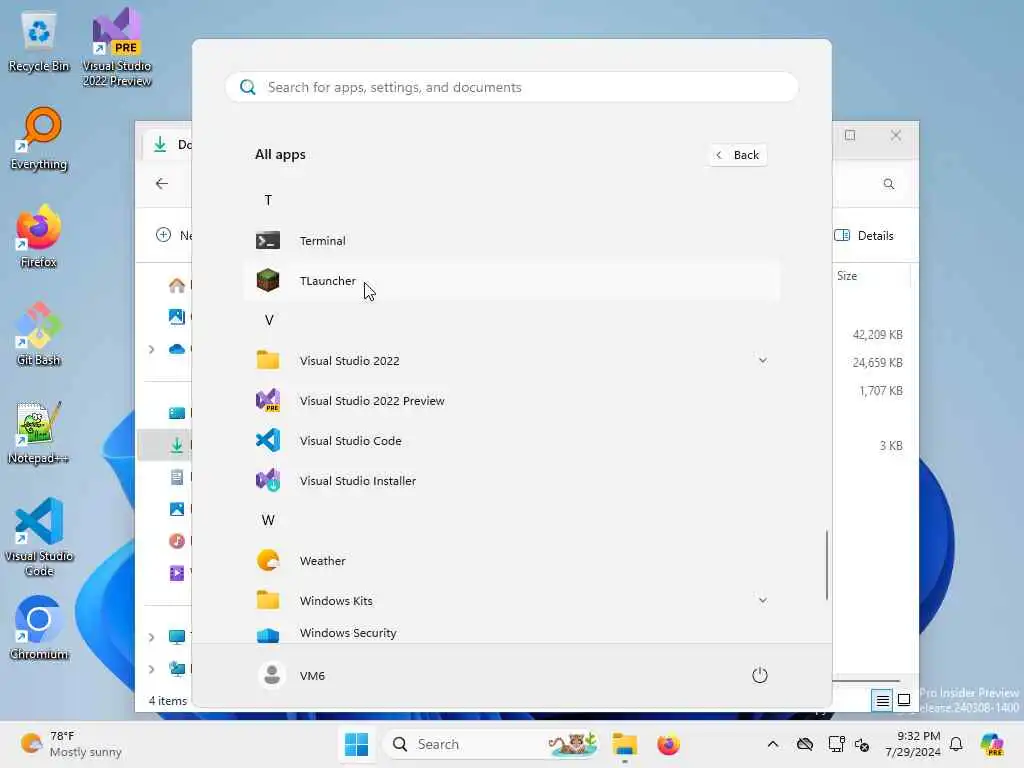Click the File Explorer search icon
The image size is (1024, 768).
pyautogui.click(x=889, y=184)
